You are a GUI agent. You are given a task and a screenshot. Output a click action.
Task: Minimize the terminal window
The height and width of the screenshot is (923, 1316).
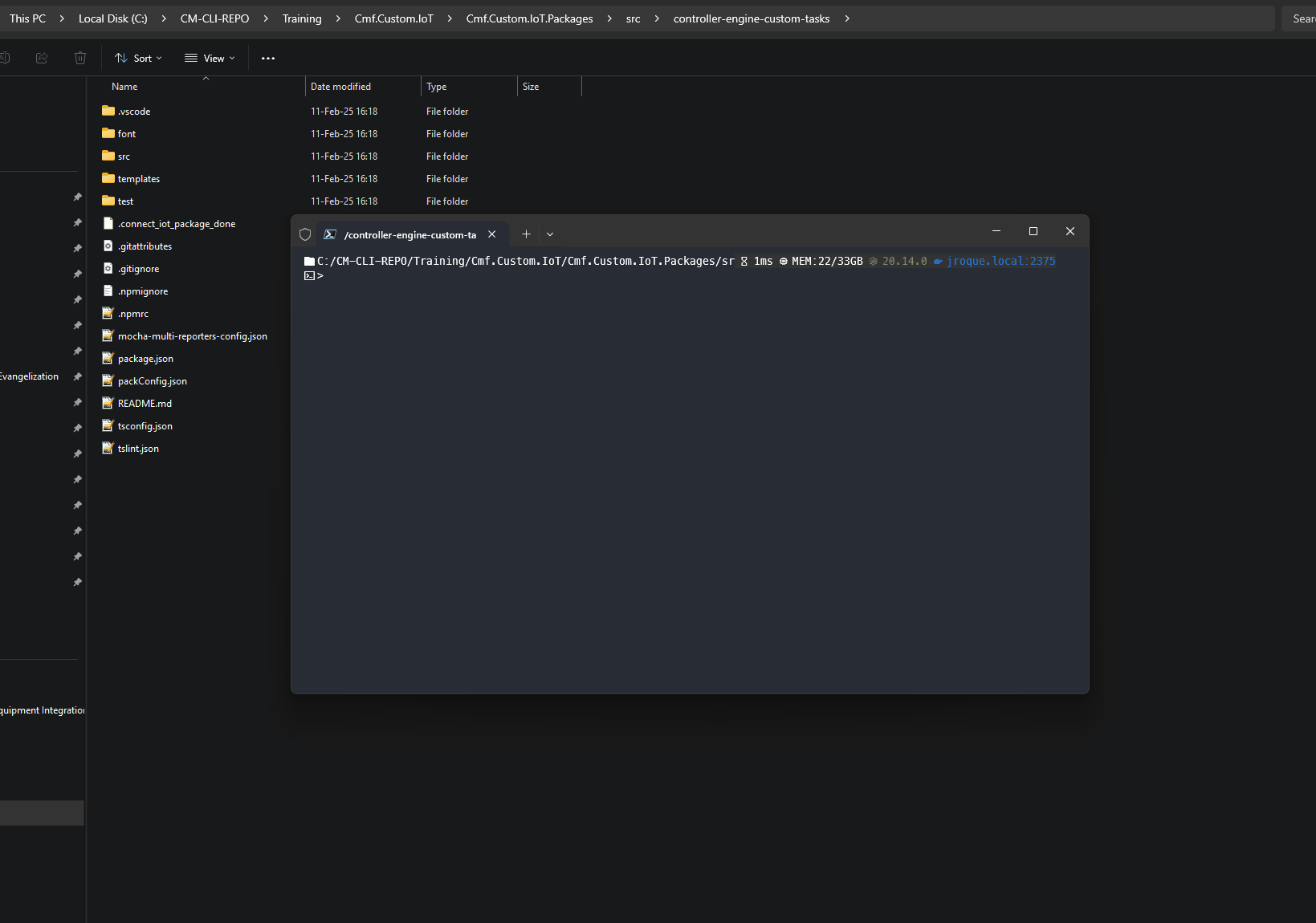(996, 231)
